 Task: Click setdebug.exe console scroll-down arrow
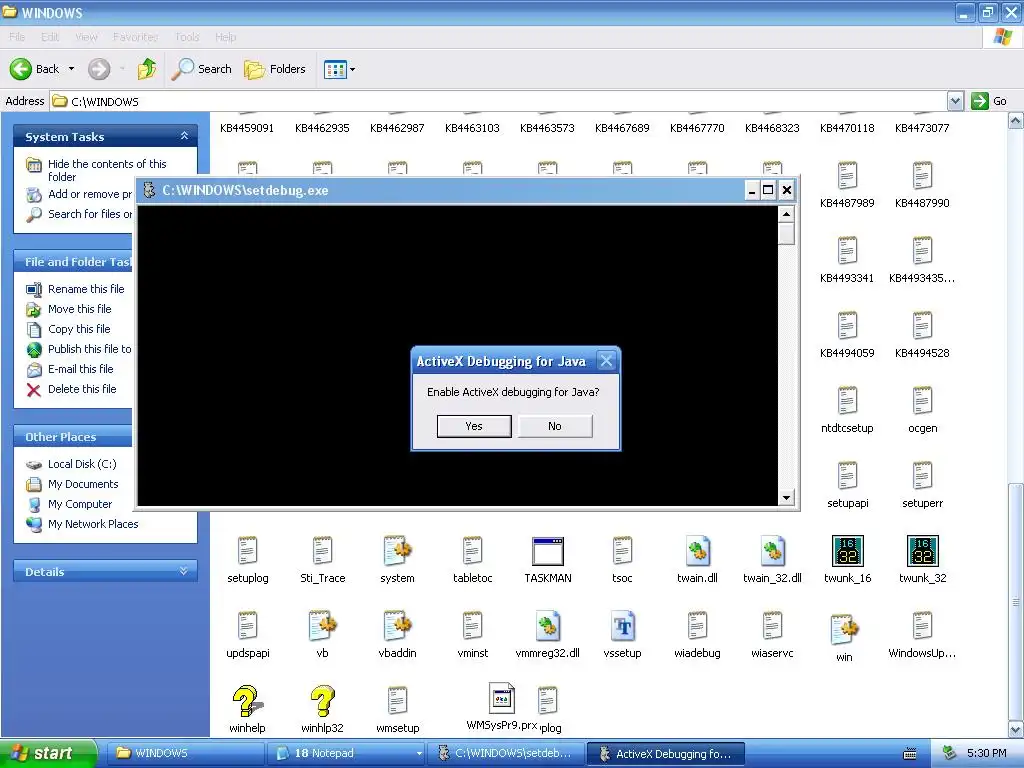[786, 498]
